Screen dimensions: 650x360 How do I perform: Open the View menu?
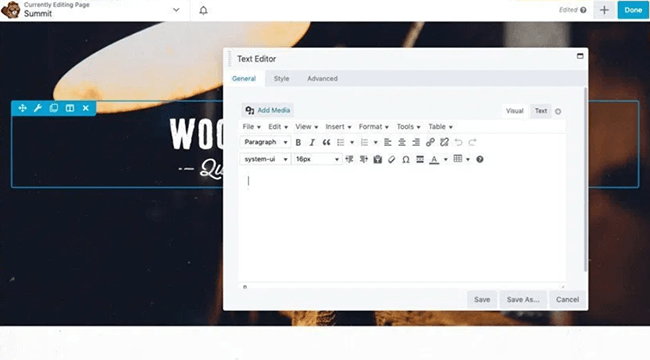click(306, 126)
